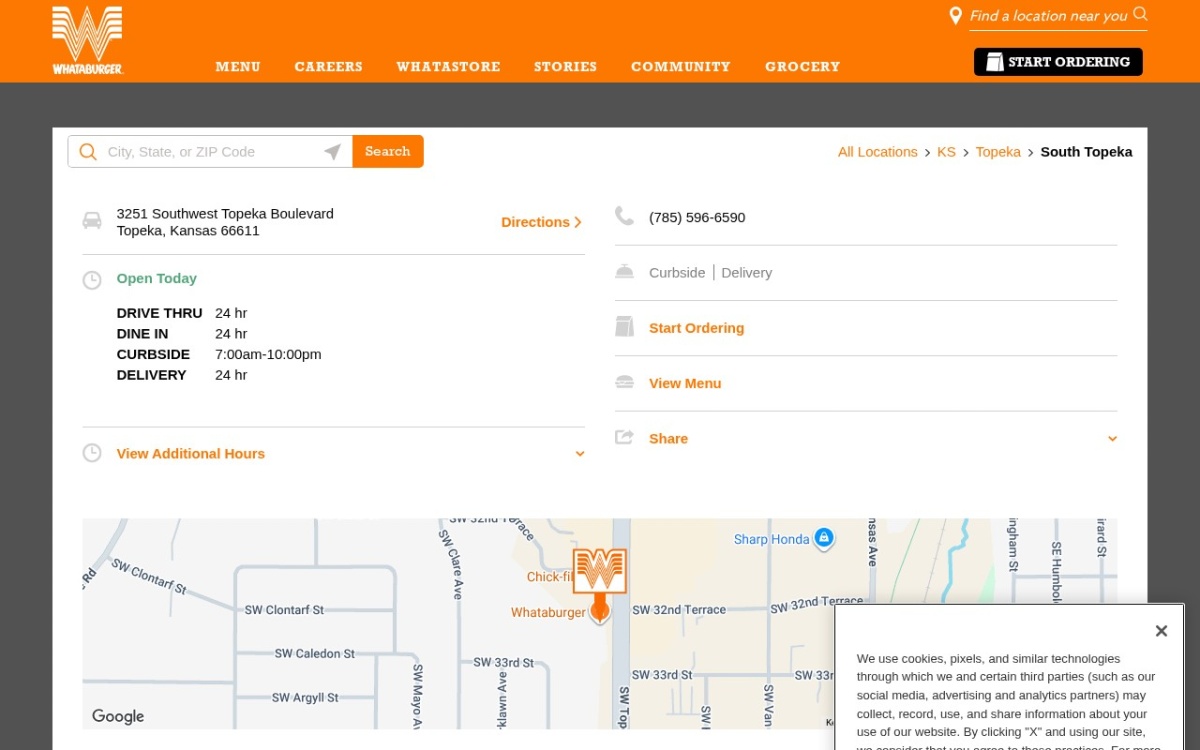Click the SW Clontarf St map label
1200x750 pixels.
tap(284, 610)
